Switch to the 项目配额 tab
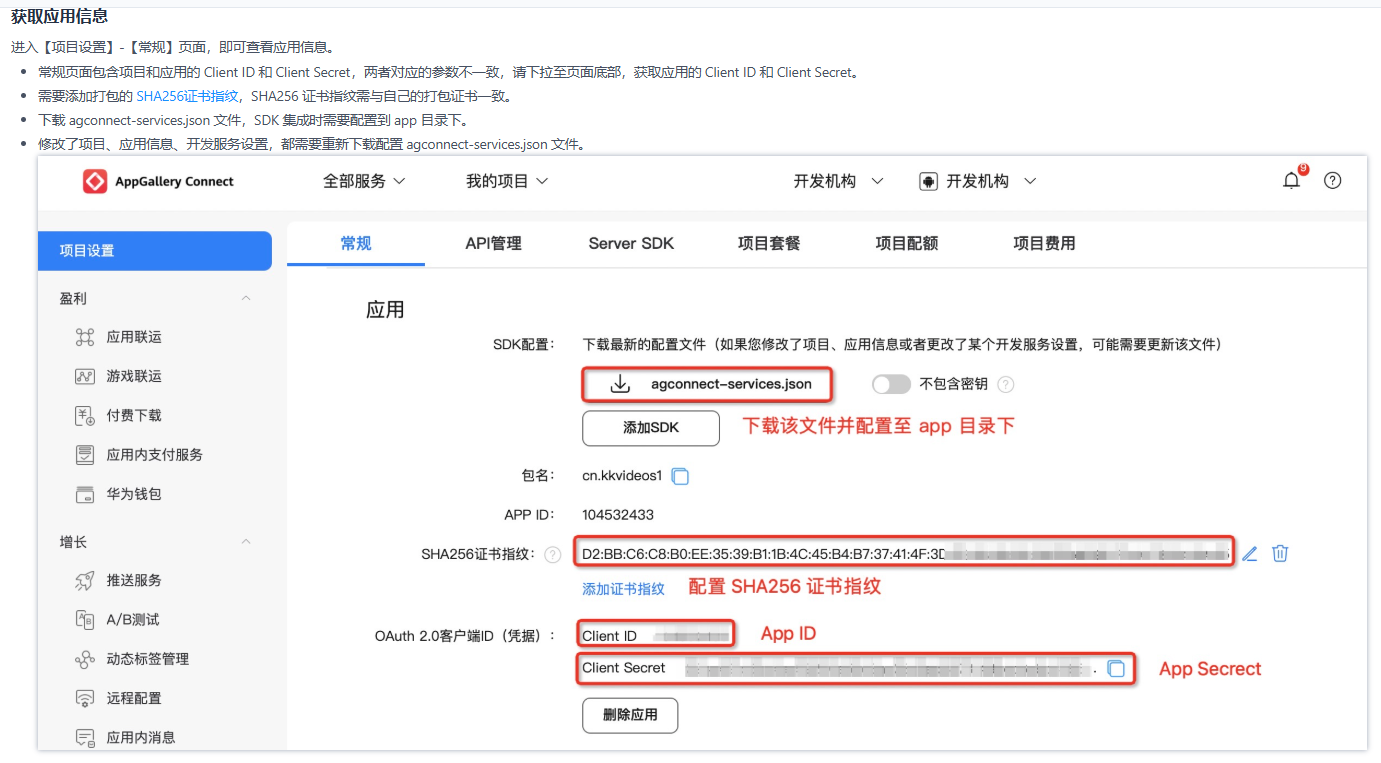 (x=907, y=243)
